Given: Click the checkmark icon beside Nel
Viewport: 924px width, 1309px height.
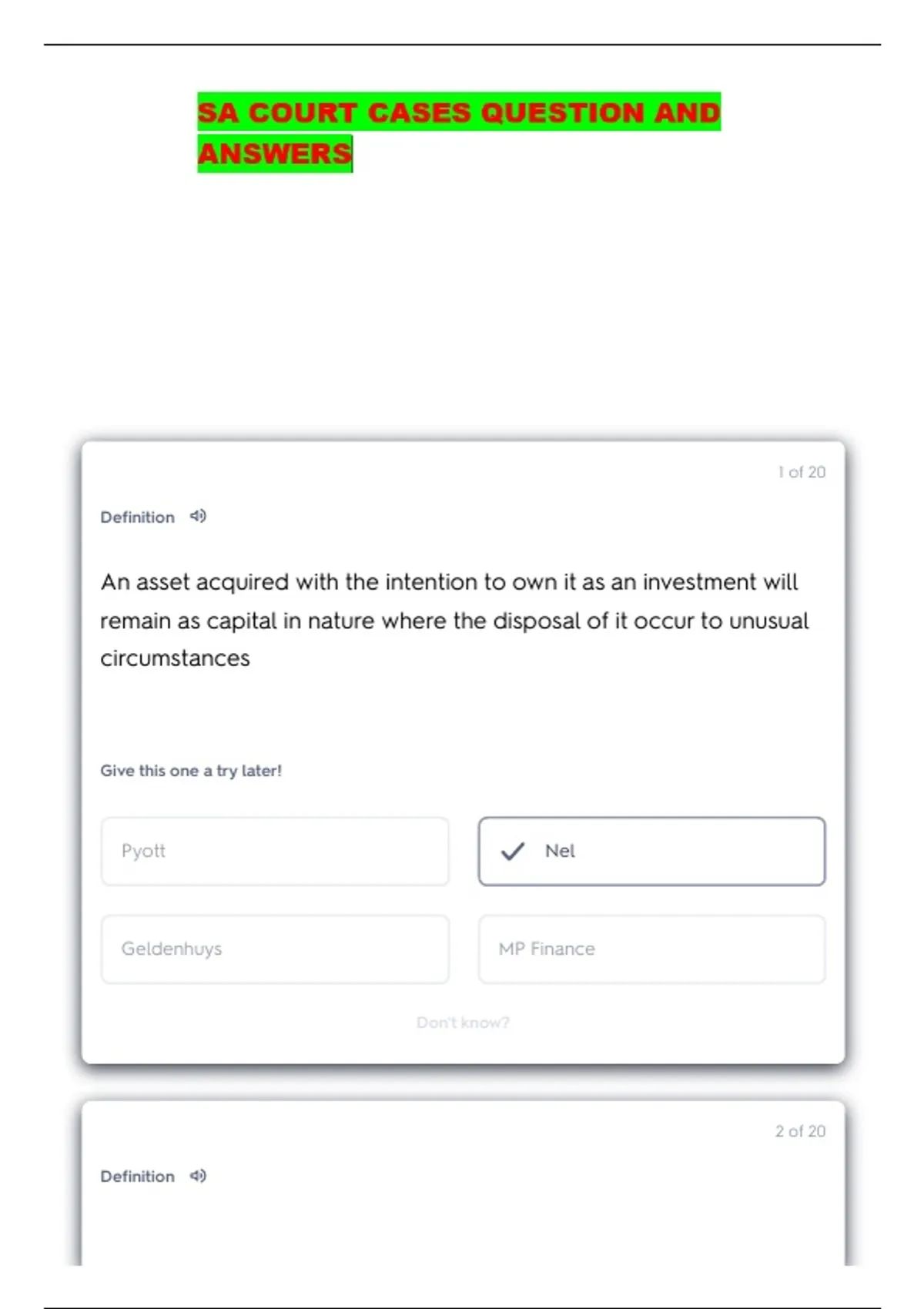Looking at the screenshot, I should point(512,851).
